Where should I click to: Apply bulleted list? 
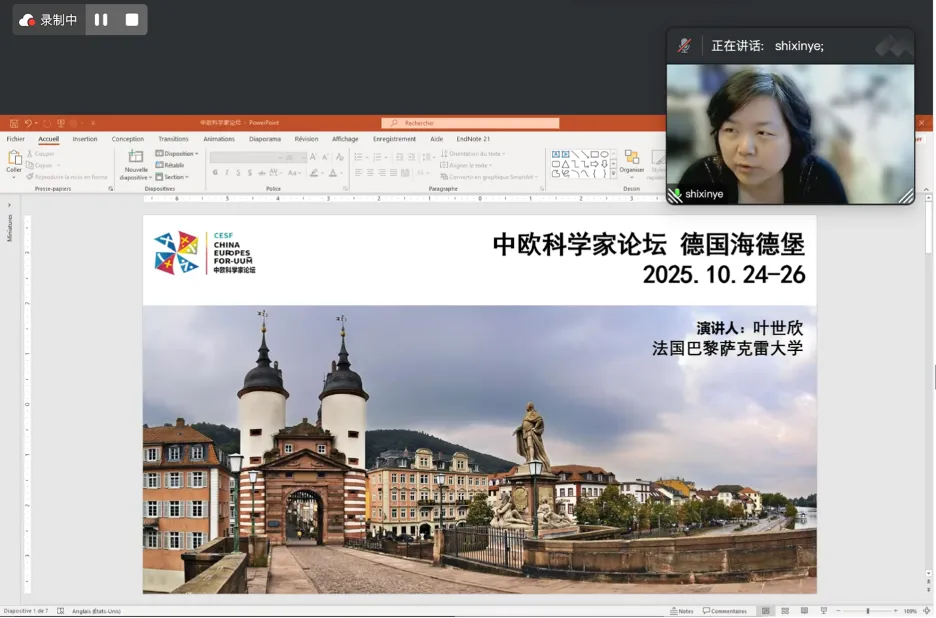pyautogui.click(x=358, y=157)
